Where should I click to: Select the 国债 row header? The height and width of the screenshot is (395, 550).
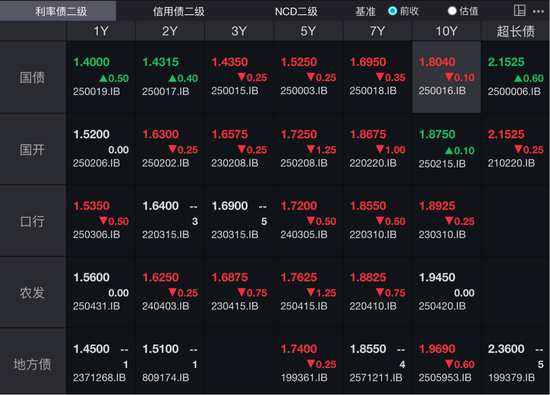[33, 77]
